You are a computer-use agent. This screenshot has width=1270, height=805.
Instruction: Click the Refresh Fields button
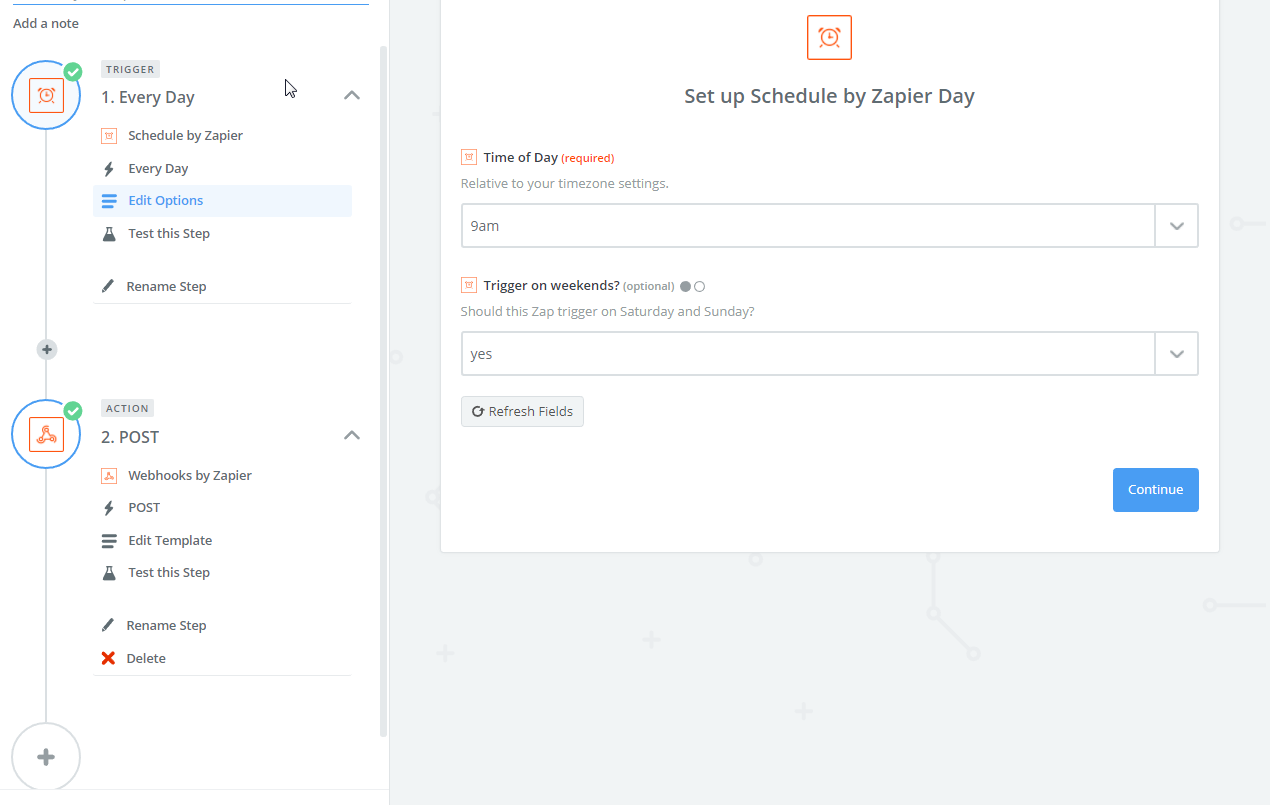[x=522, y=412]
